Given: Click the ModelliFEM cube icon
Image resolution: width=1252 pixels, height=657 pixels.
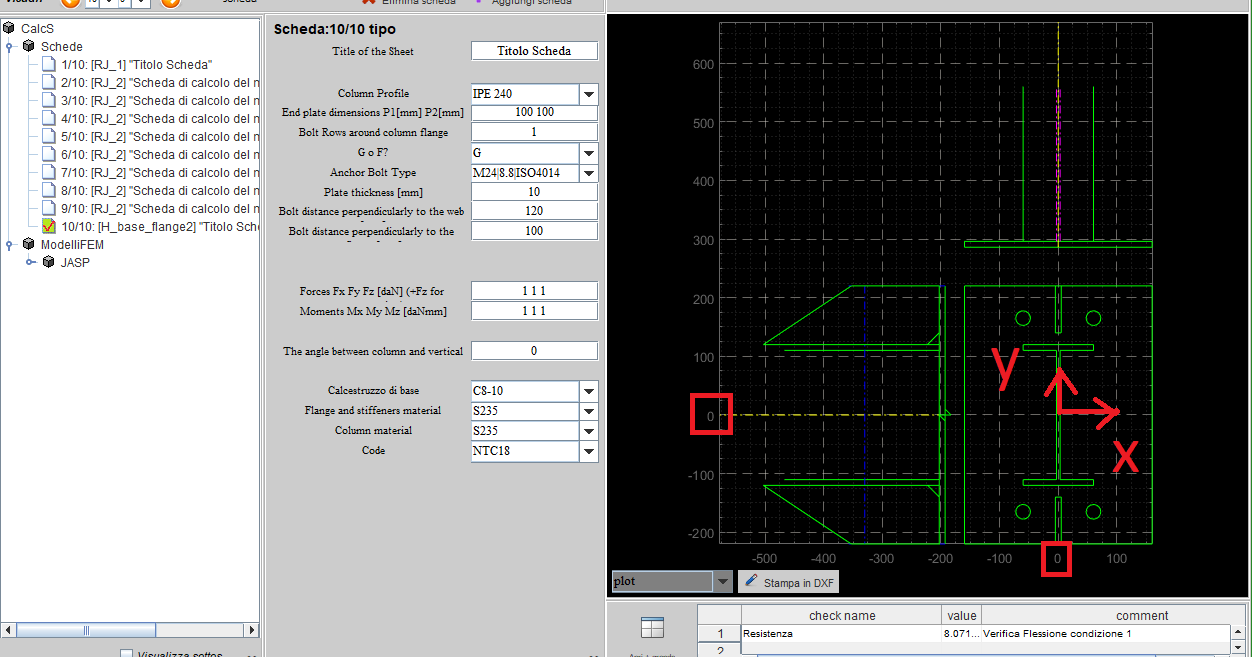Looking at the screenshot, I should (28, 245).
